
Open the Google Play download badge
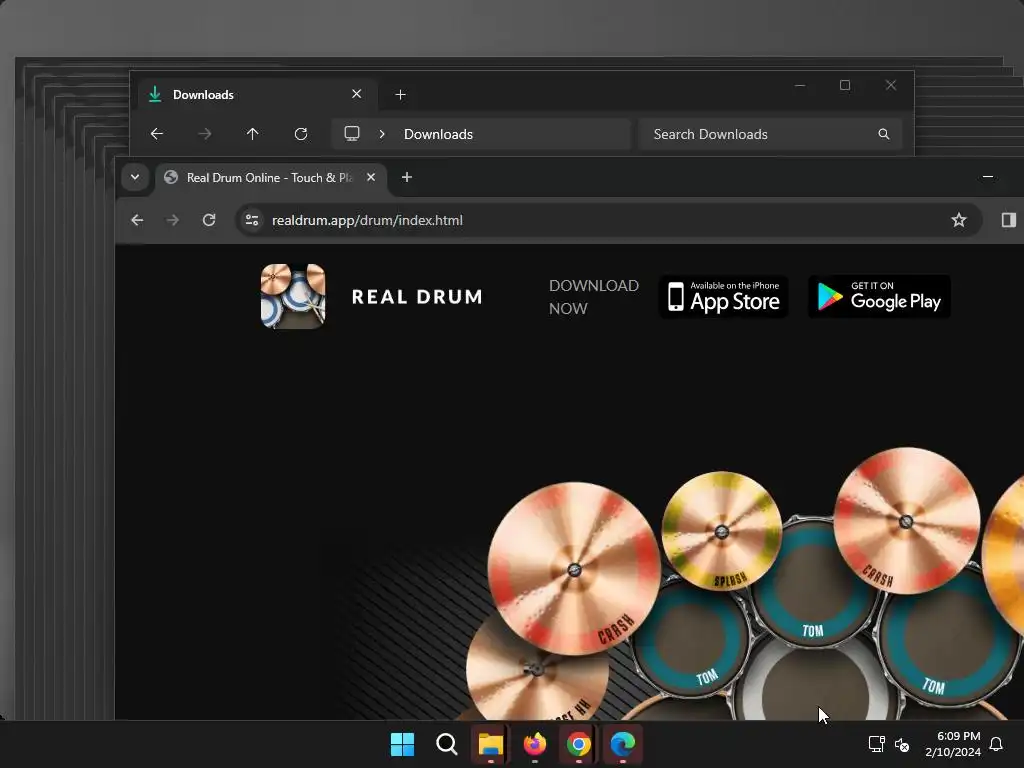click(879, 296)
